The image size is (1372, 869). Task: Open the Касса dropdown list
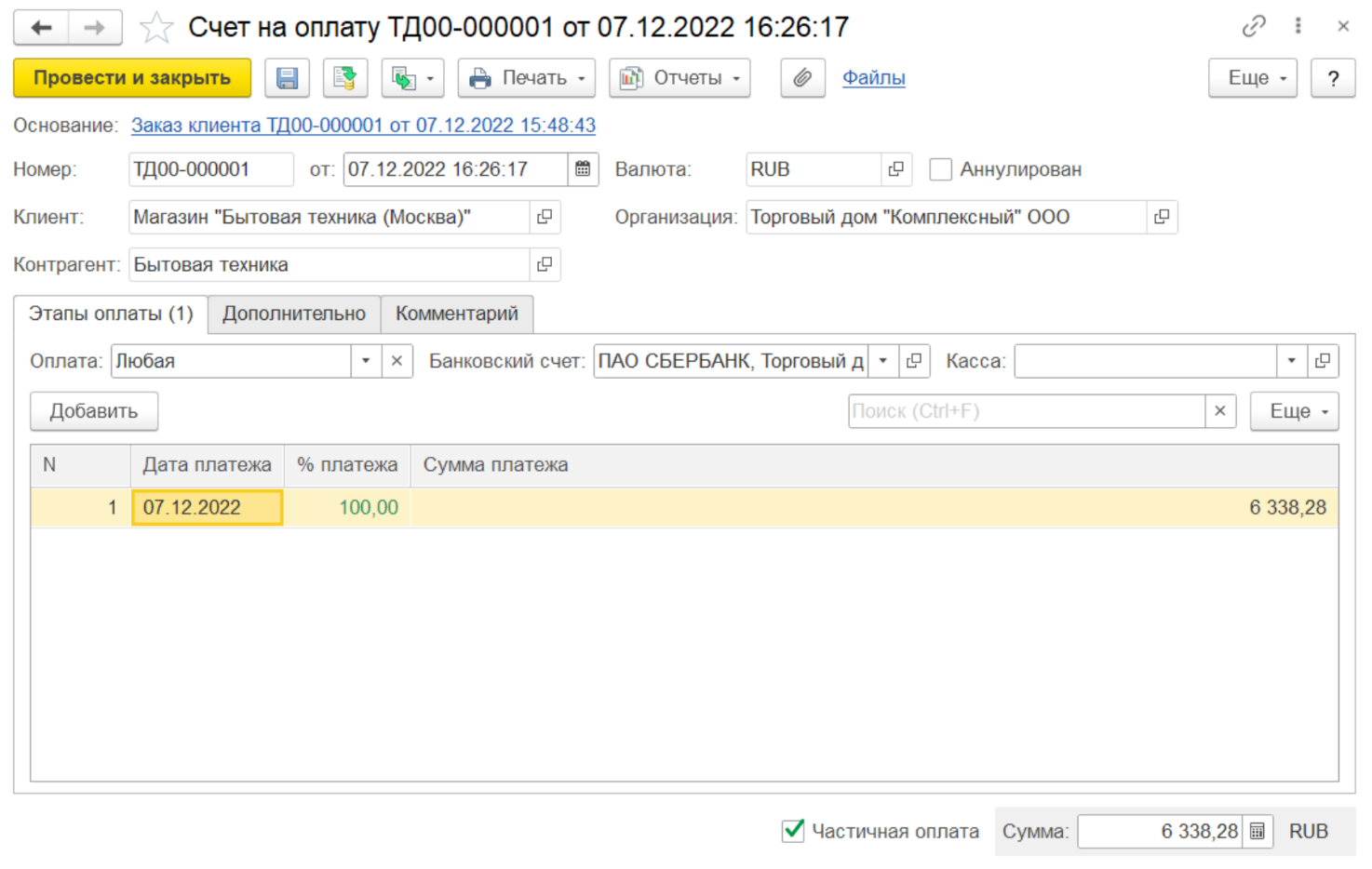click(x=1291, y=361)
